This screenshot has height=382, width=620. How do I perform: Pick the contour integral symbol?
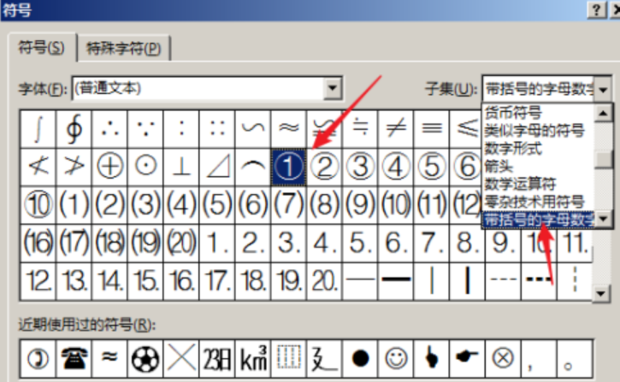tap(74, 129)
